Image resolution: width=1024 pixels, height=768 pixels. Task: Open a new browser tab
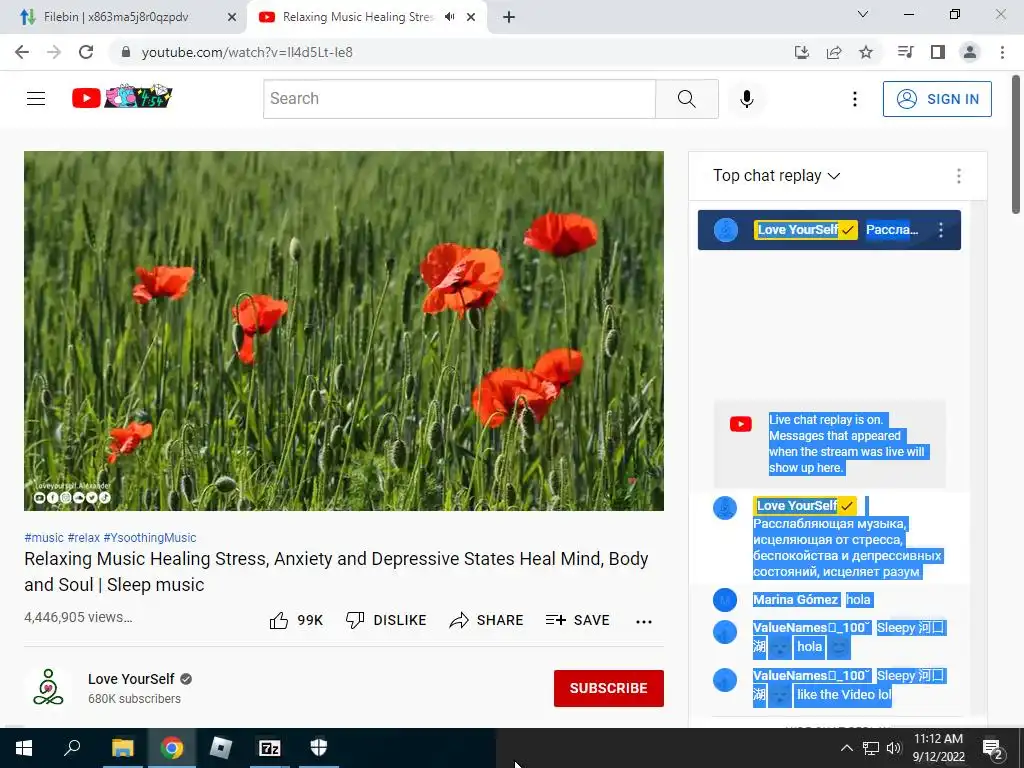point(509,17)
